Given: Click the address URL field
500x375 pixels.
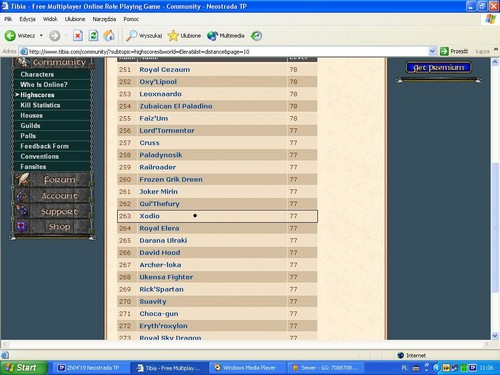Looking at the screenshot, I should point(227,51).
